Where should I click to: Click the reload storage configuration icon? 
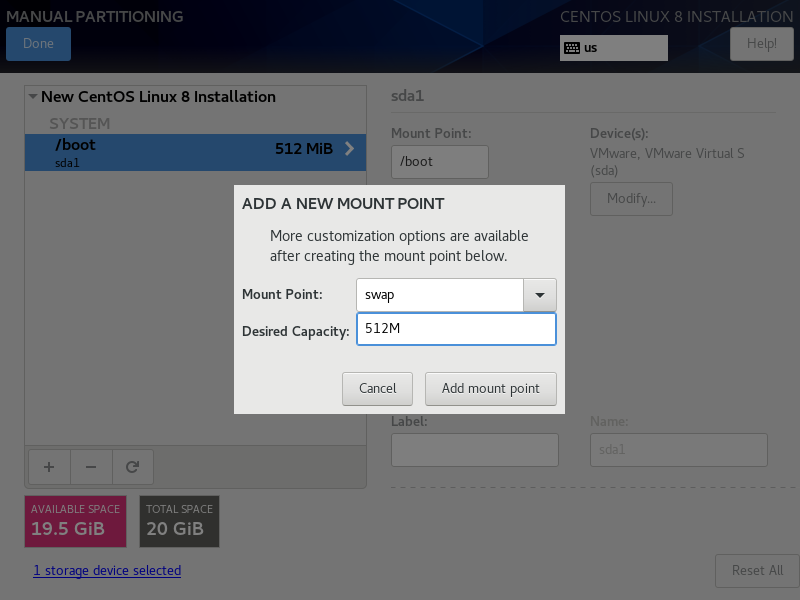(133, 467)
